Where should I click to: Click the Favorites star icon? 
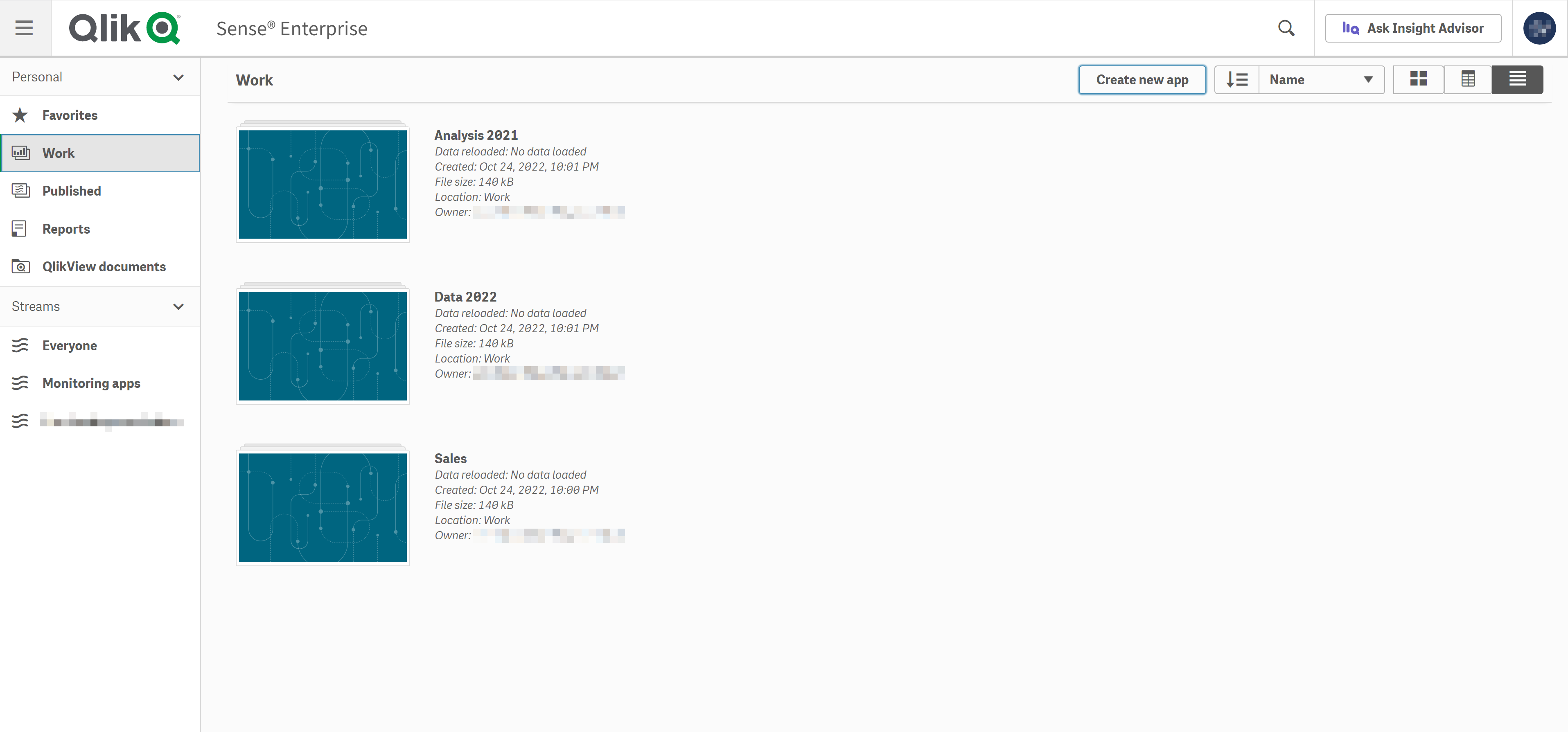point(20,115)
